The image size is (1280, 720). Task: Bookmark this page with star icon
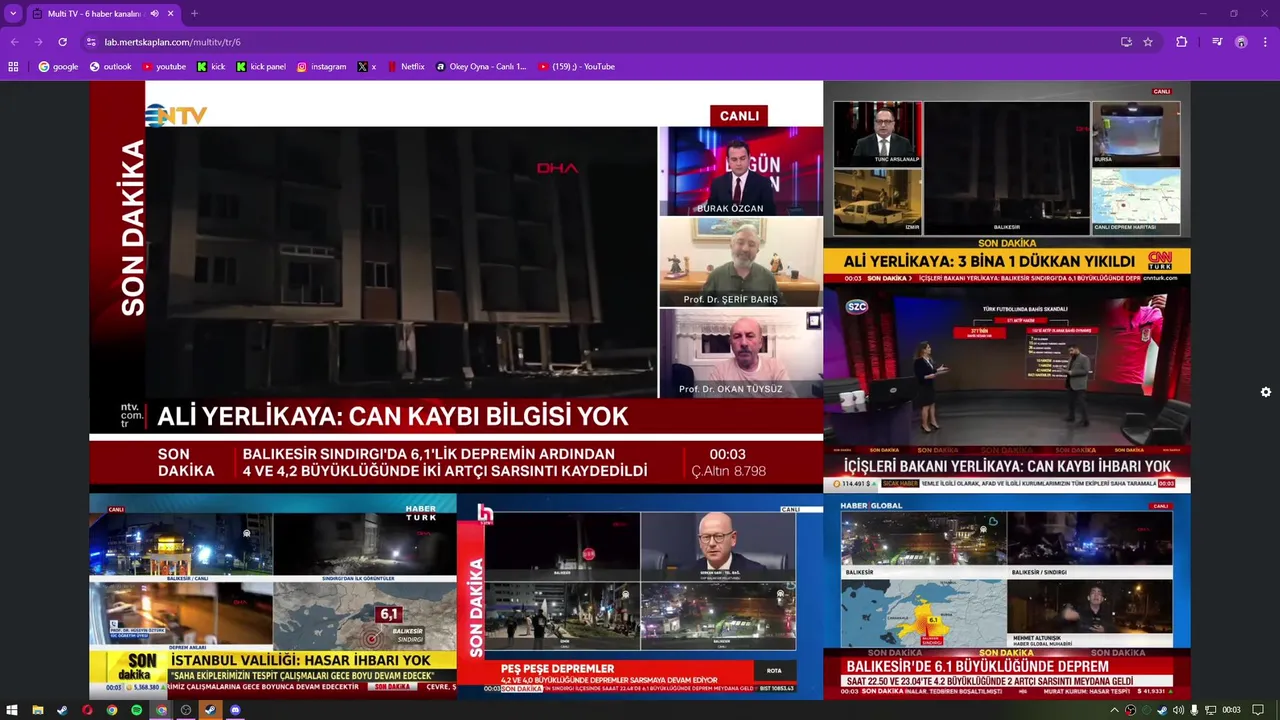(x=1148, y=42)
